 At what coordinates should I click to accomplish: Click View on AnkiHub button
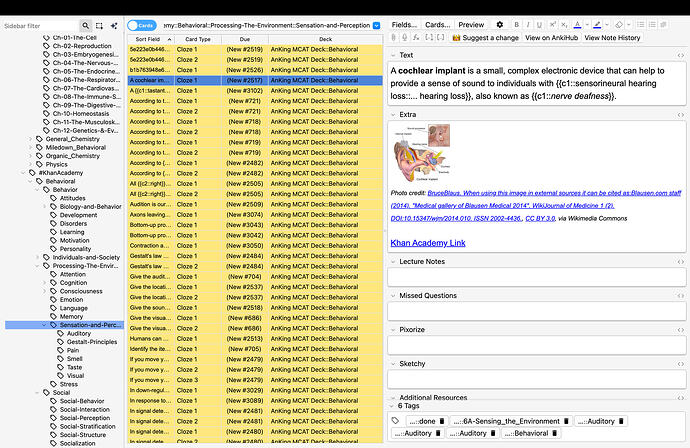tap(551, 38)
